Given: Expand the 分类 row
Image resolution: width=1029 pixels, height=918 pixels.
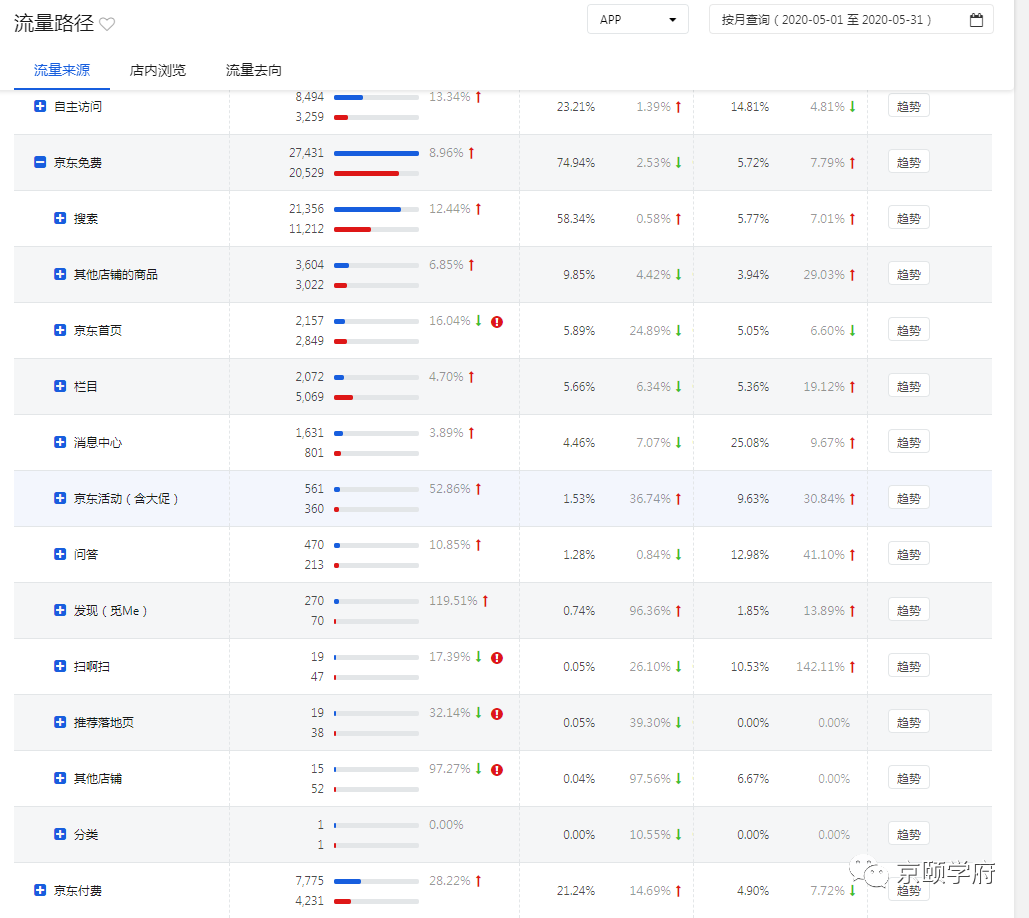Looking at the screenshot, I should point(60,834).
